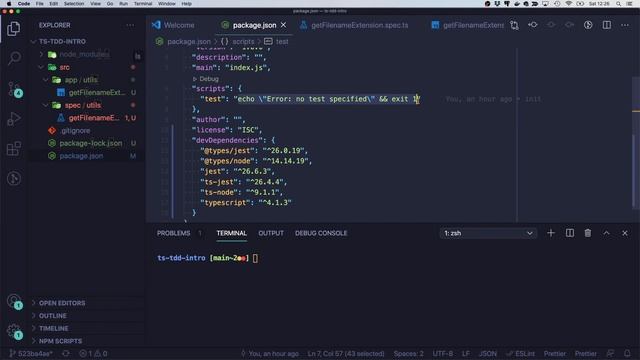Viewport: 640px width, 360px height.
Task: Click package.json in the breadcrumb
Action: 189,41
